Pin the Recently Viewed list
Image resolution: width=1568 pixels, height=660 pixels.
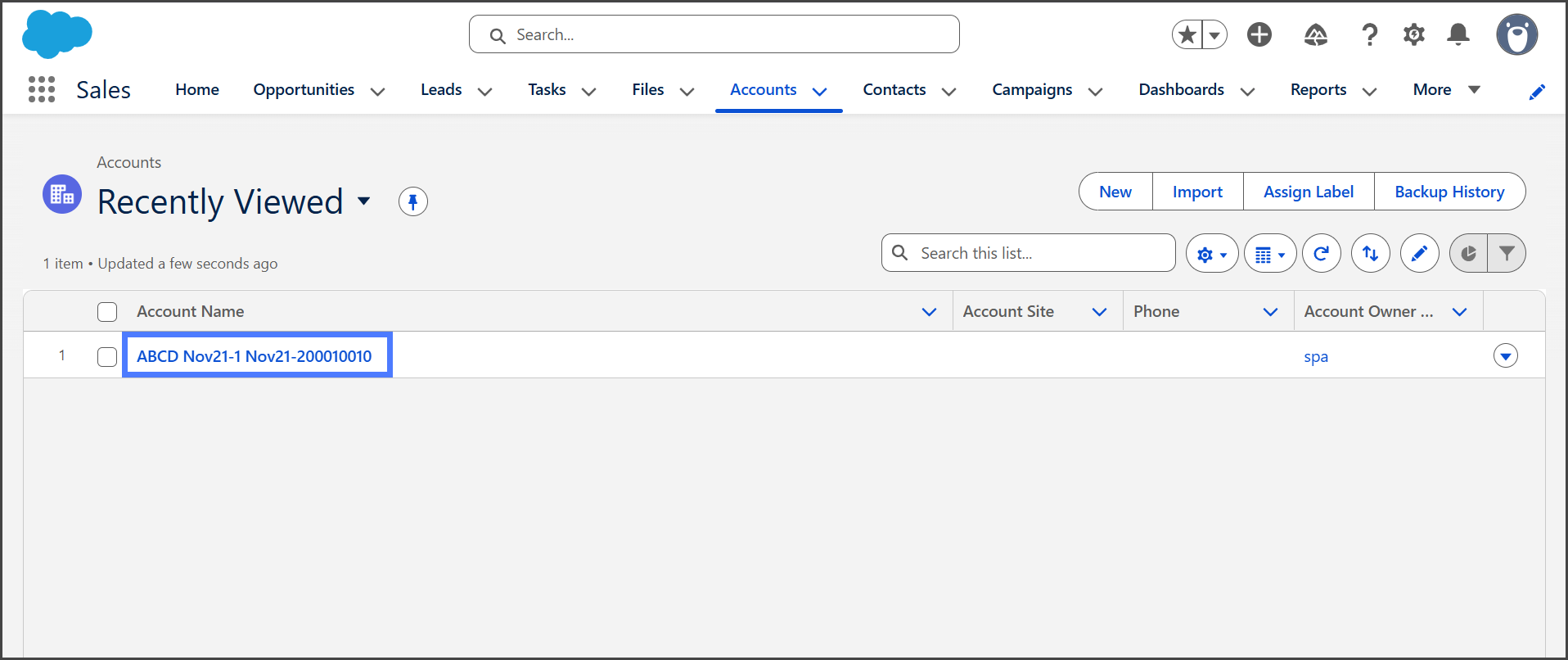pyautogui.click(x=412, y=201)
